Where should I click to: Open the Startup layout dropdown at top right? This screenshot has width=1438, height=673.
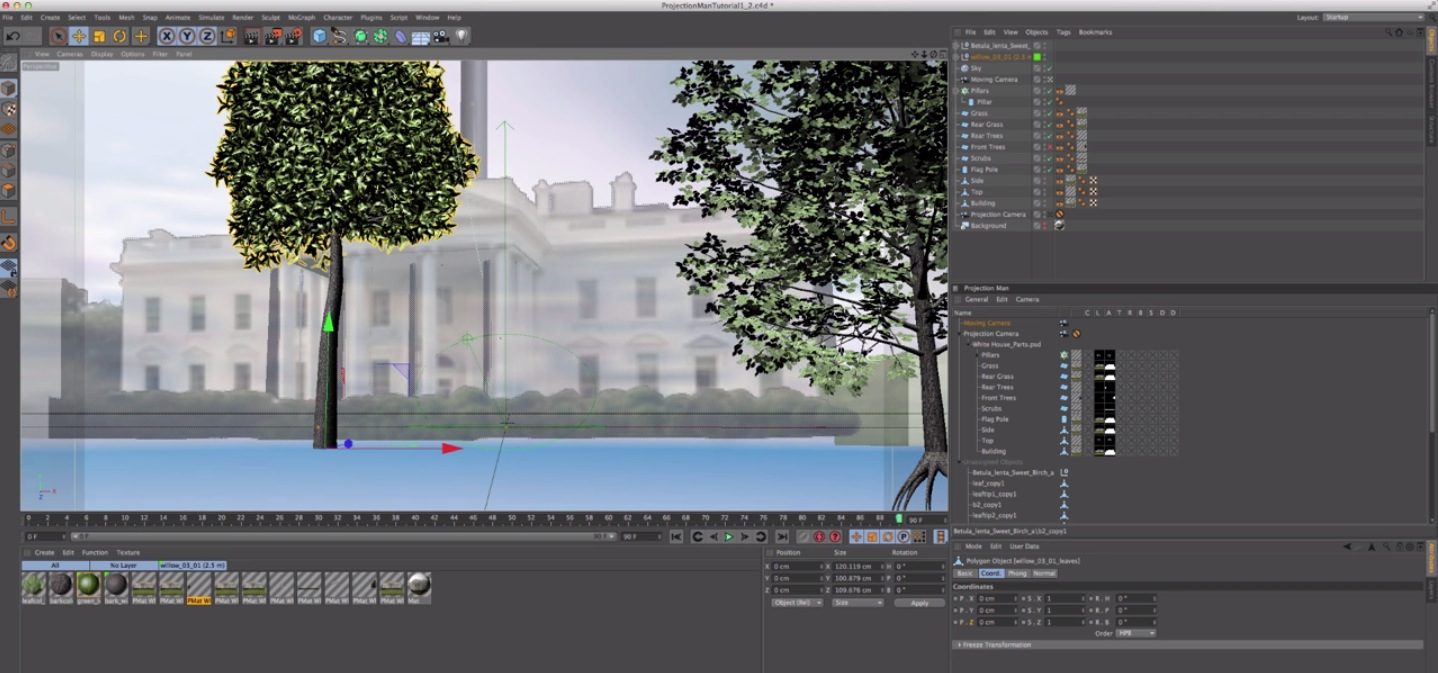[x=1399, y=17]
